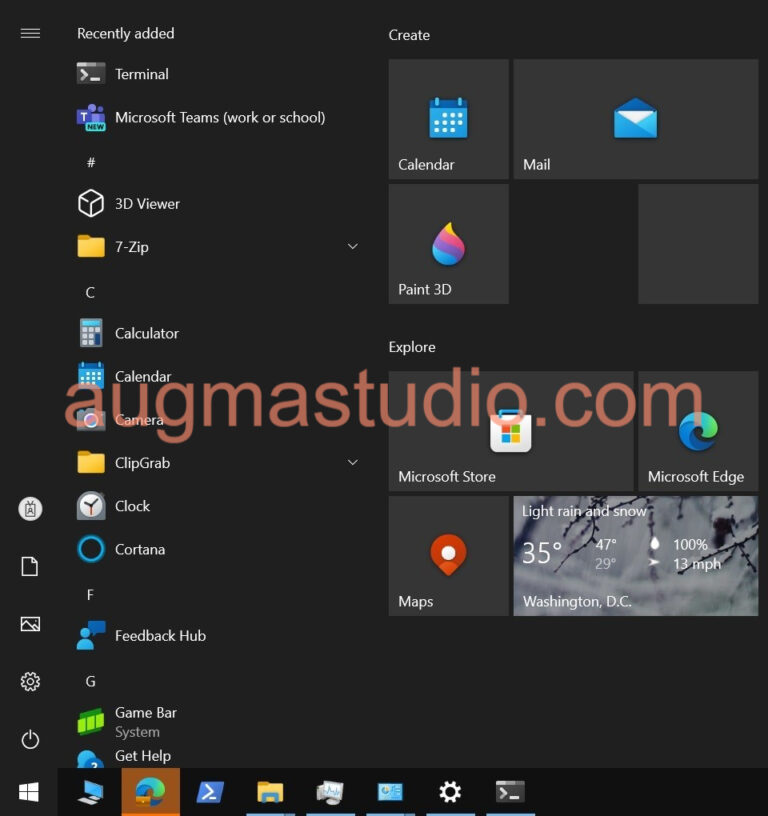The height and width of the screenshot is (816, 768).
Task: Open the computer icon on the taskbar
Action: pyautogui.click(x=91, y=792)
